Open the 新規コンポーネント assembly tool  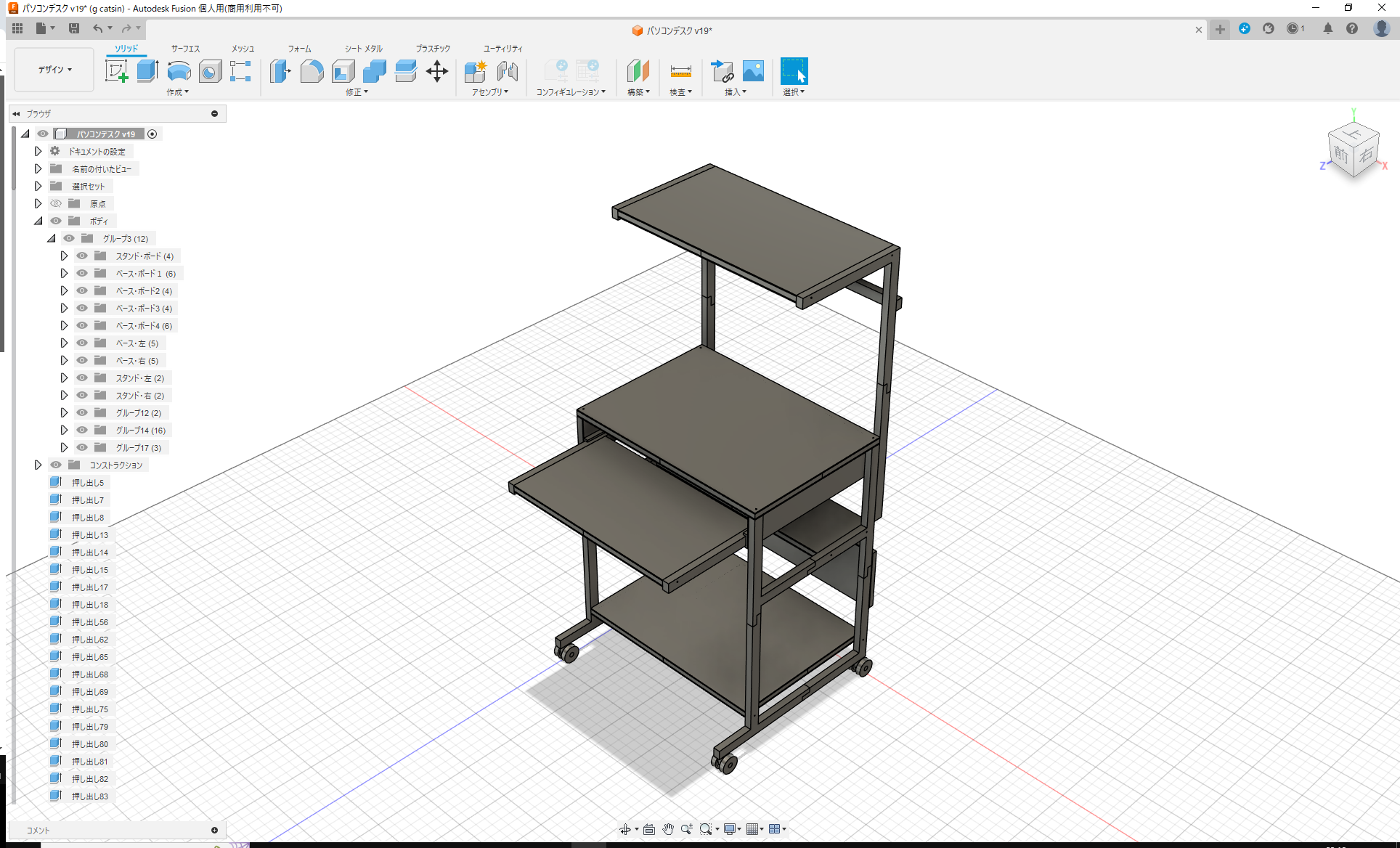[476, 72]
